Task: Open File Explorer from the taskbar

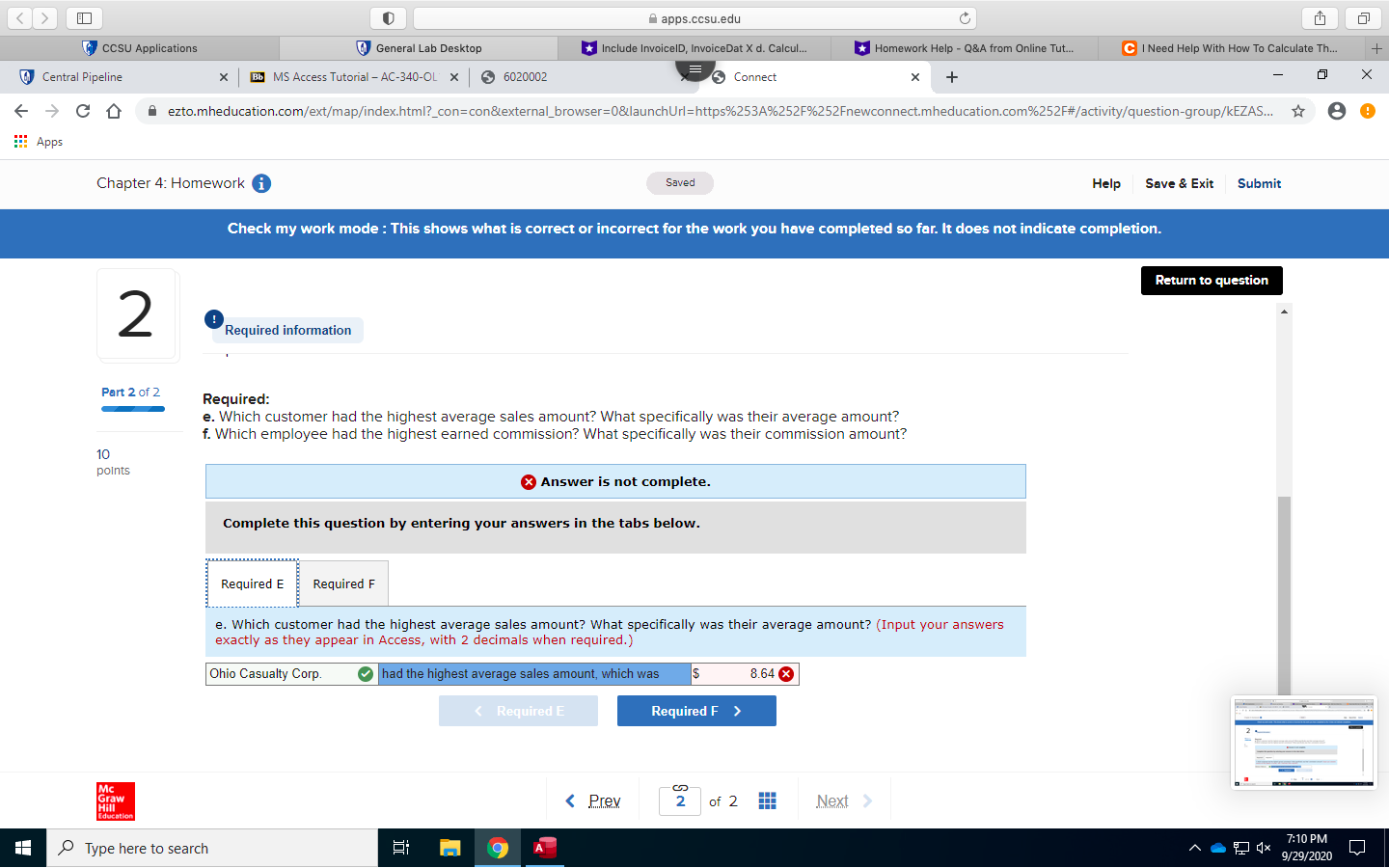Action: tap(449, 848)
